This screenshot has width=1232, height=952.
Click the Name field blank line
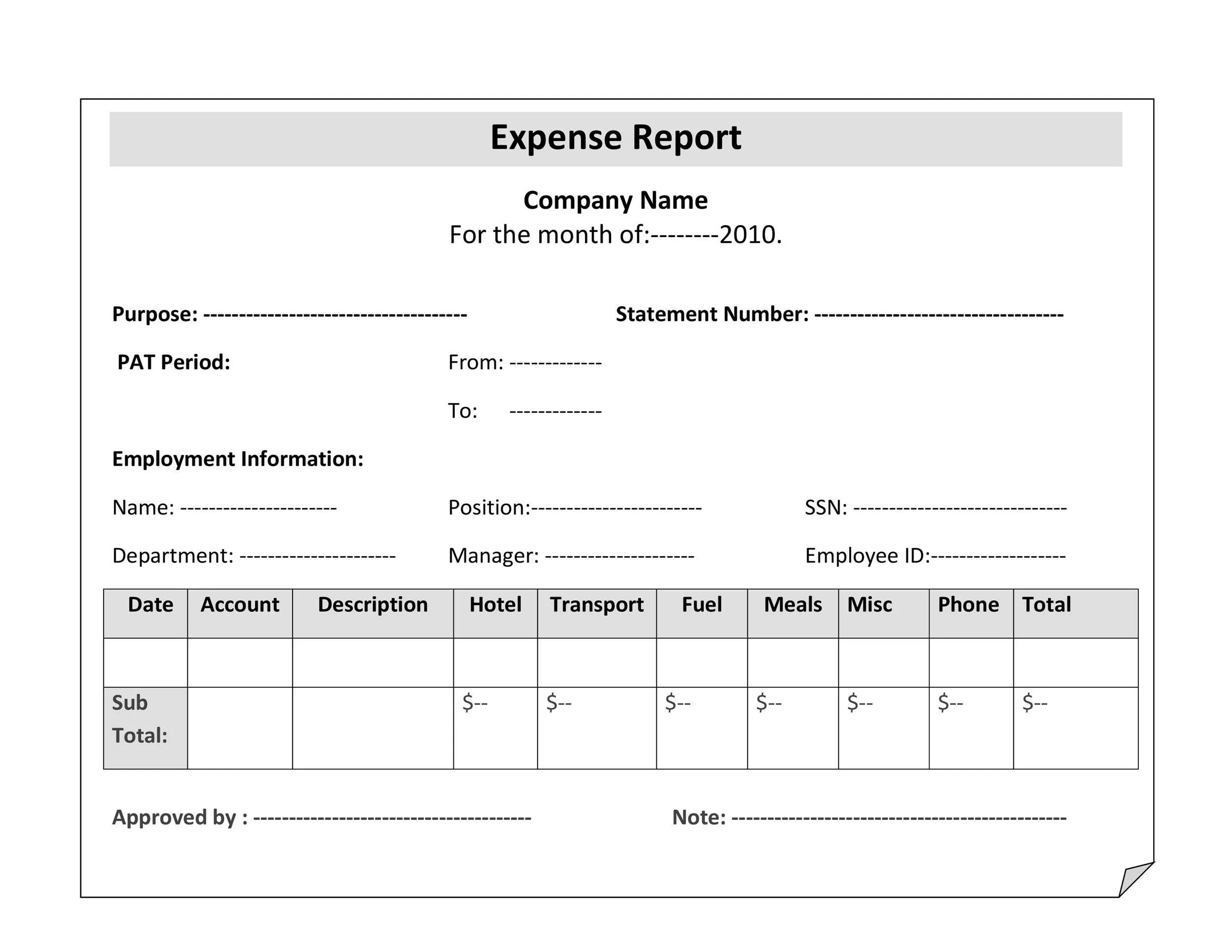[x=258, y=508]
